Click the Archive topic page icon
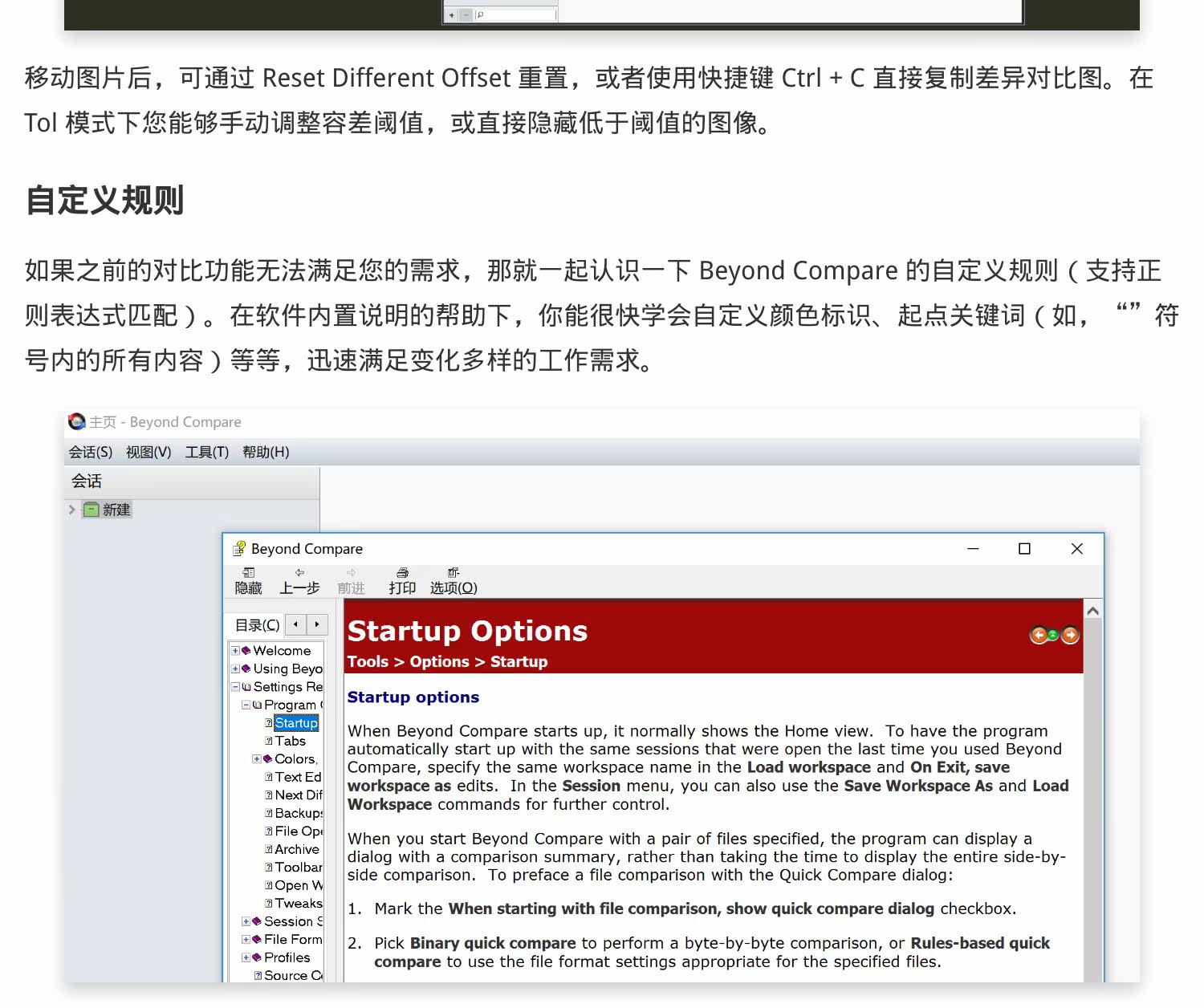The height and width of the screenshot is (1008, 1204). tap(269, 849)
